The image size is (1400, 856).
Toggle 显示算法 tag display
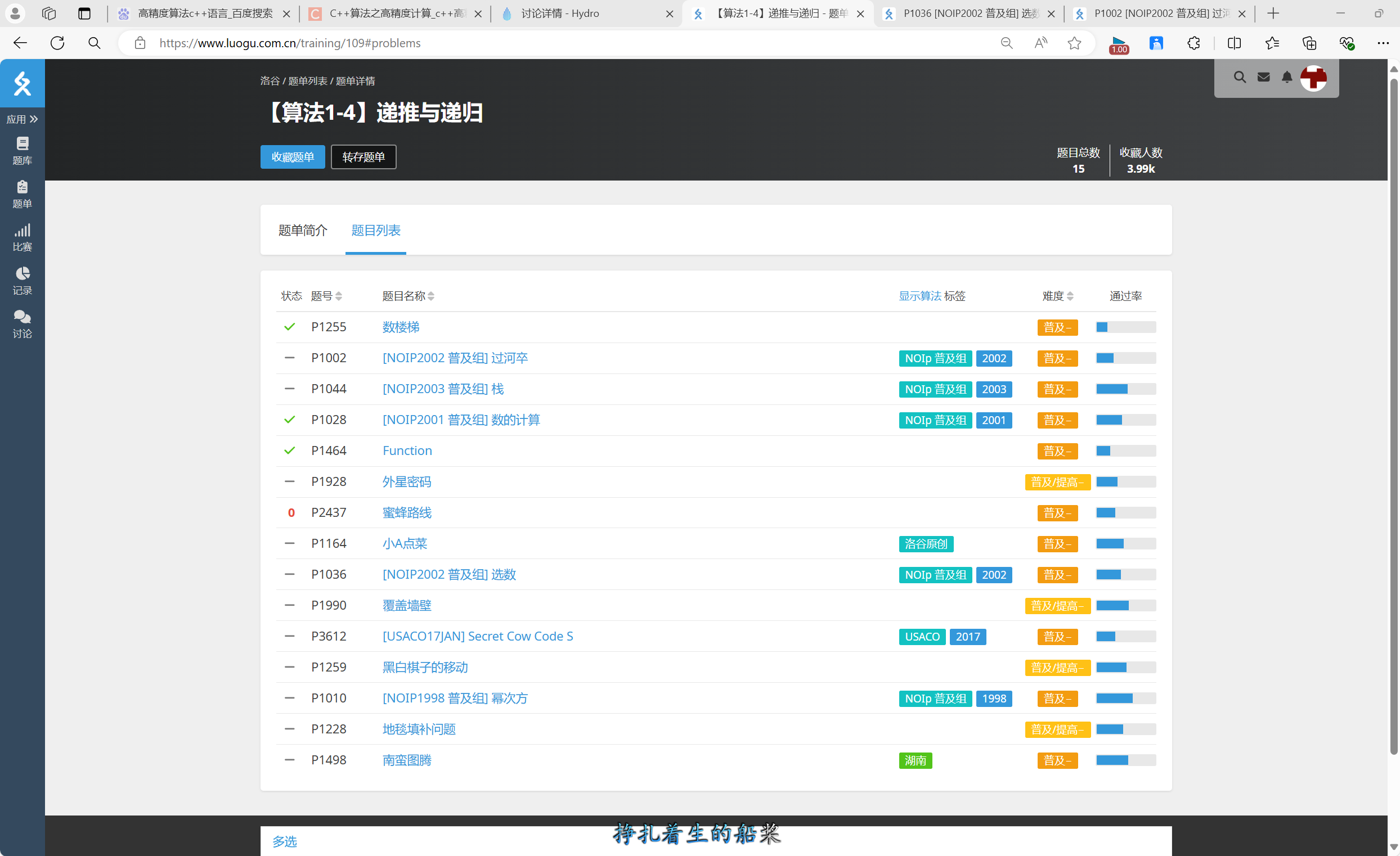tap(919, 296)
